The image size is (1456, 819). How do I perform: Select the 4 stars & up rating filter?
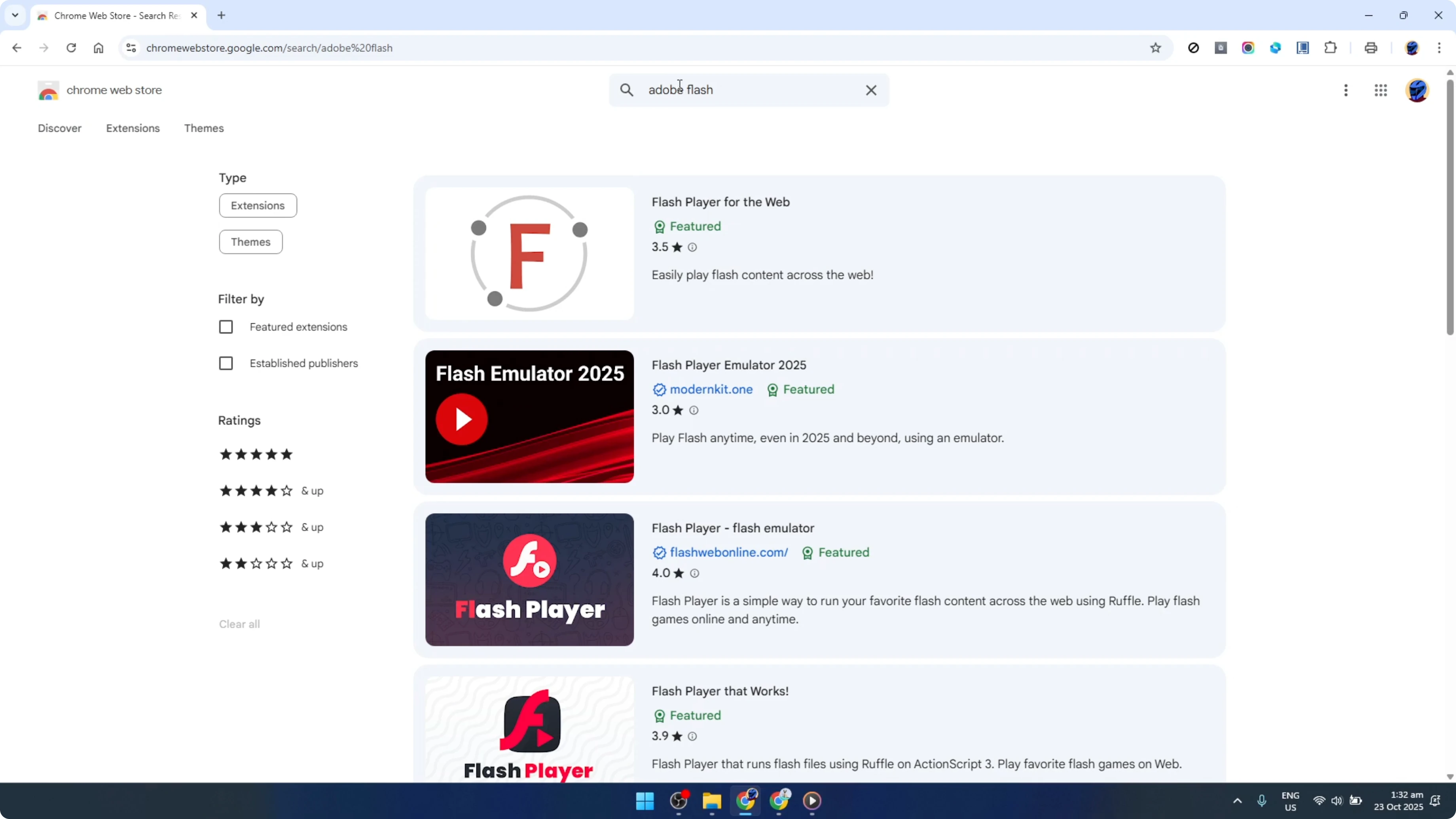point(256,491)
